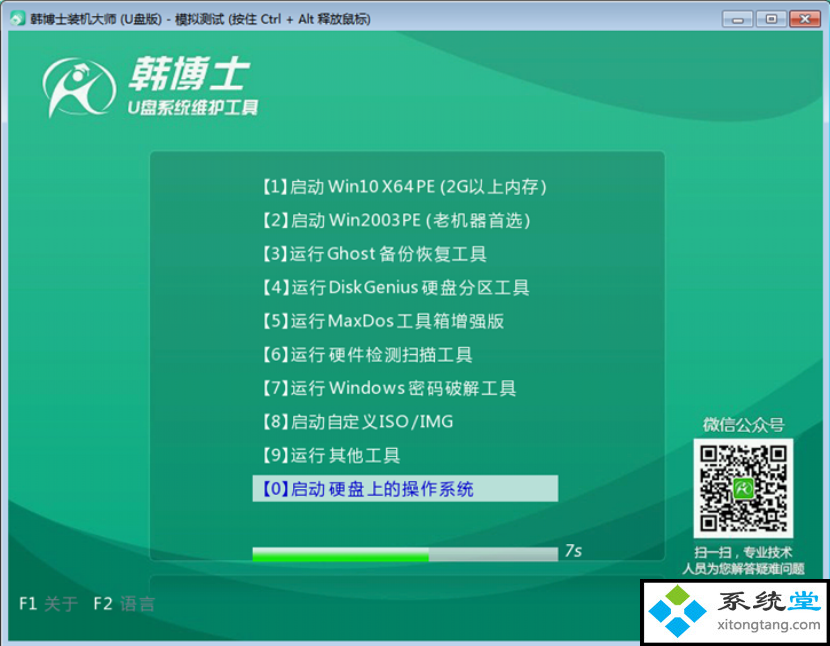Start option 7 Windows password cracking tool
The width and height of the screenshot is (830, 646).
point(389,388)
